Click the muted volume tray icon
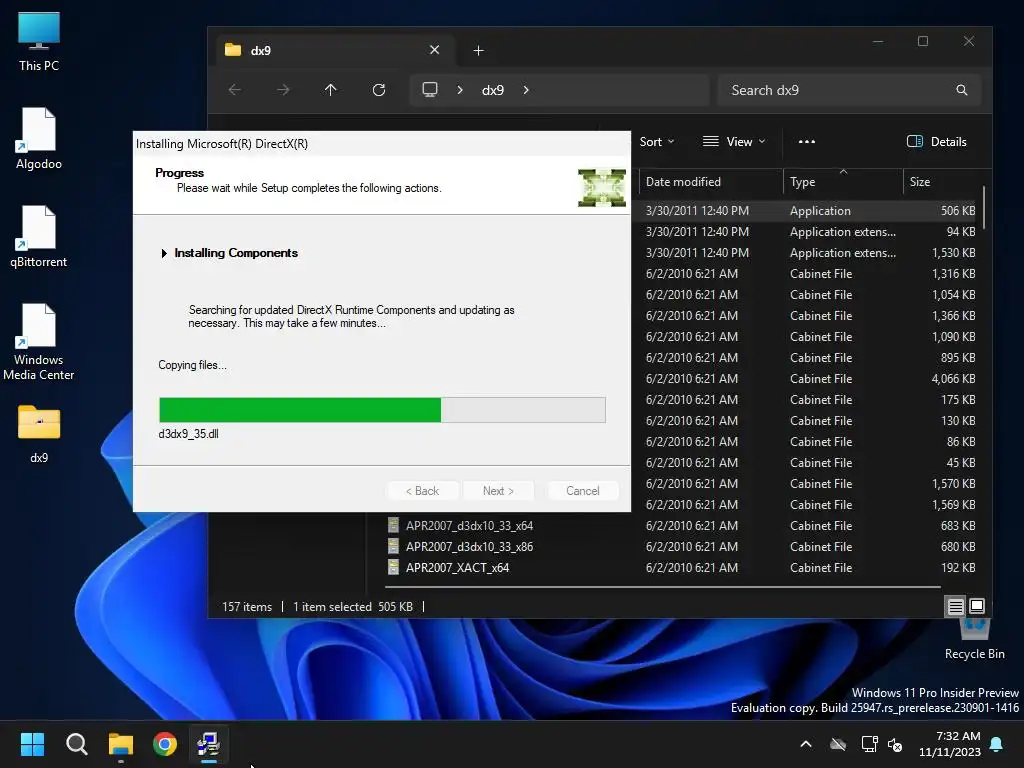1024x768 pixels. [895, 744]
